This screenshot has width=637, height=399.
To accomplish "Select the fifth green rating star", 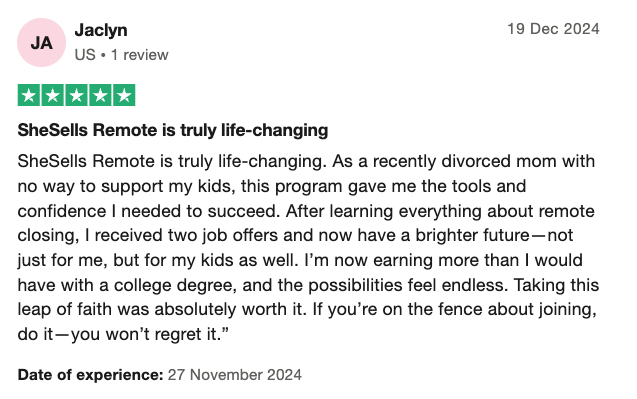I will click(x=124, y=95).
